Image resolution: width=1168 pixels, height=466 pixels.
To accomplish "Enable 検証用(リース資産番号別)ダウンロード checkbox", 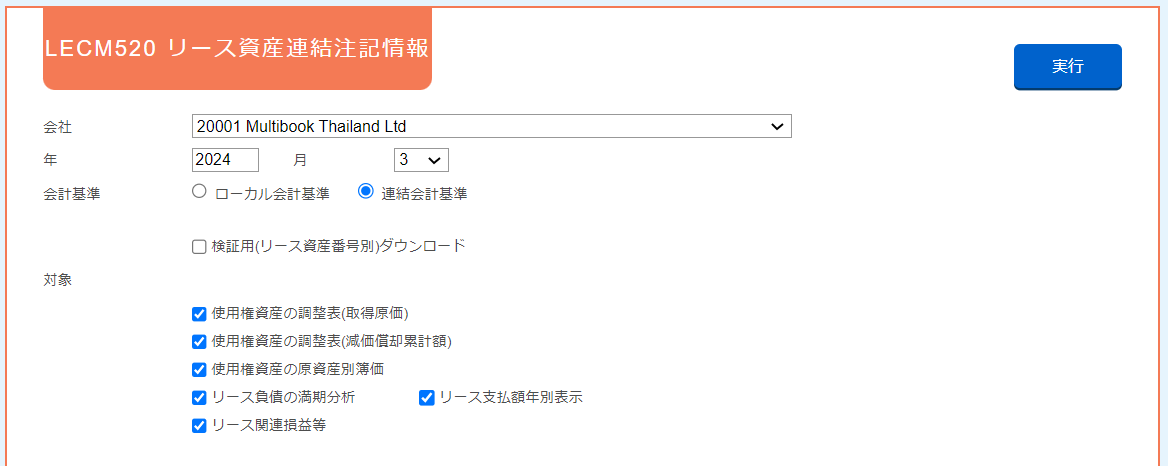I will pyautogui.click(x=199, y=247).
